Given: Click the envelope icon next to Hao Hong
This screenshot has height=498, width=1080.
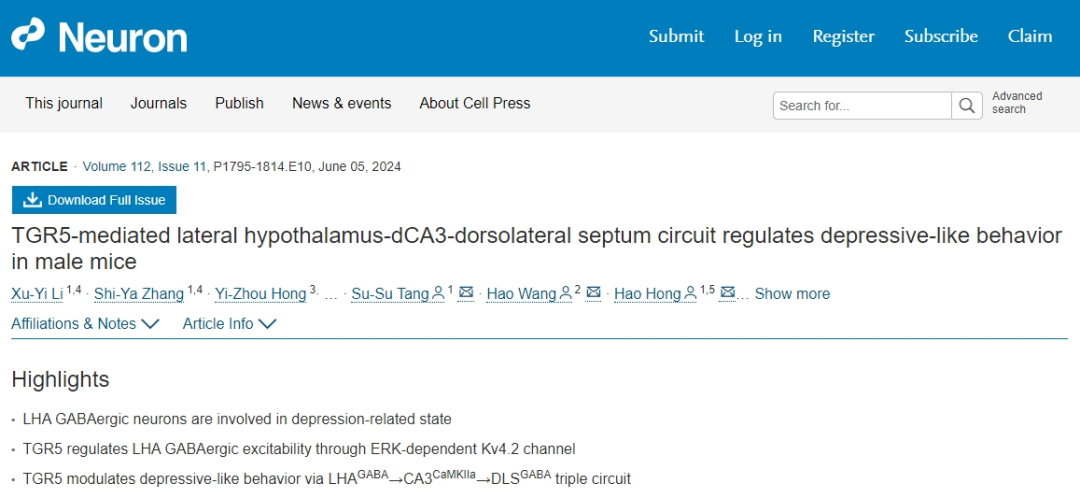Looking at the screenshot, I should coord(727,293).
